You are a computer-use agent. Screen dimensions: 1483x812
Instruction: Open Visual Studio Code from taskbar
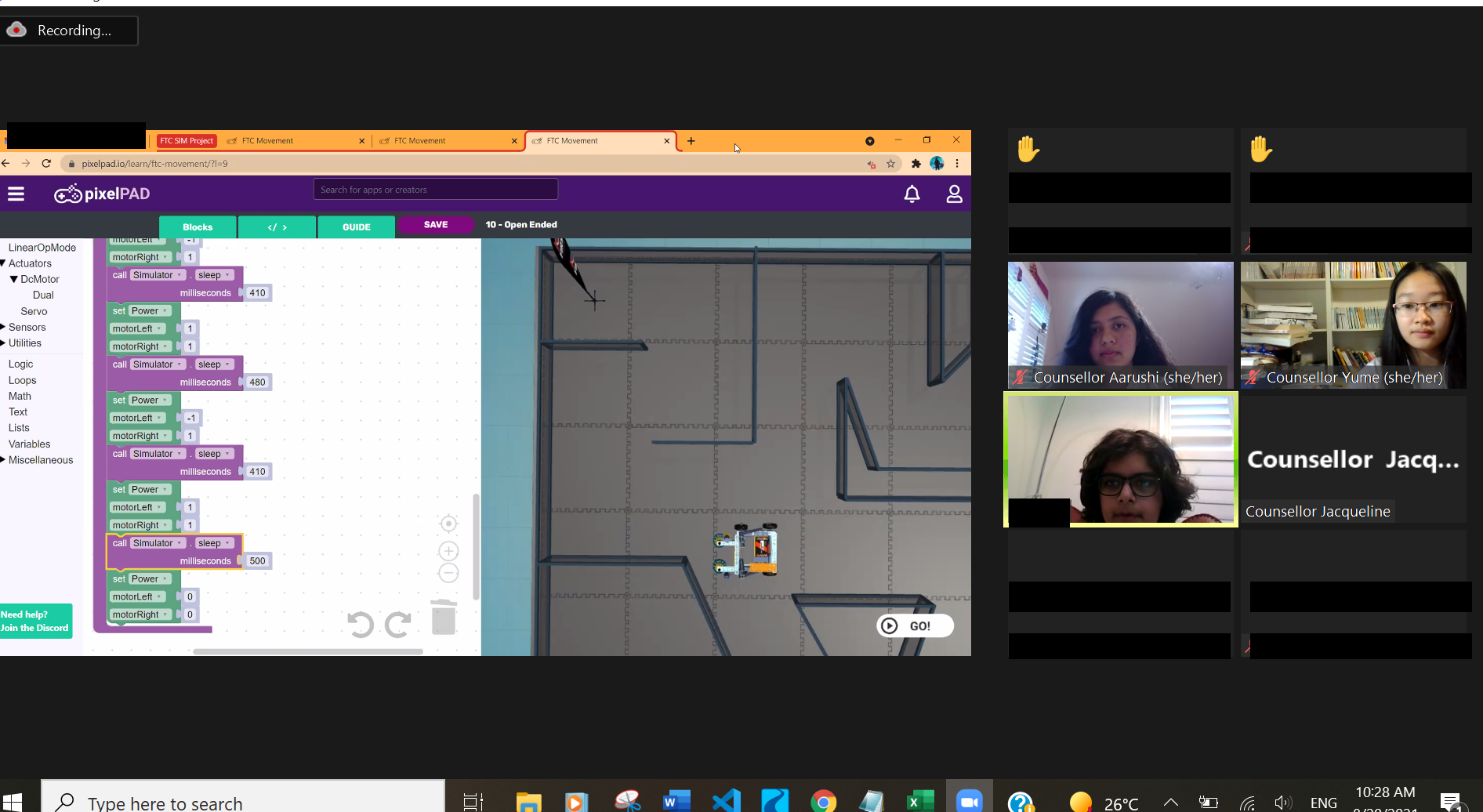(x=726, y=801)
